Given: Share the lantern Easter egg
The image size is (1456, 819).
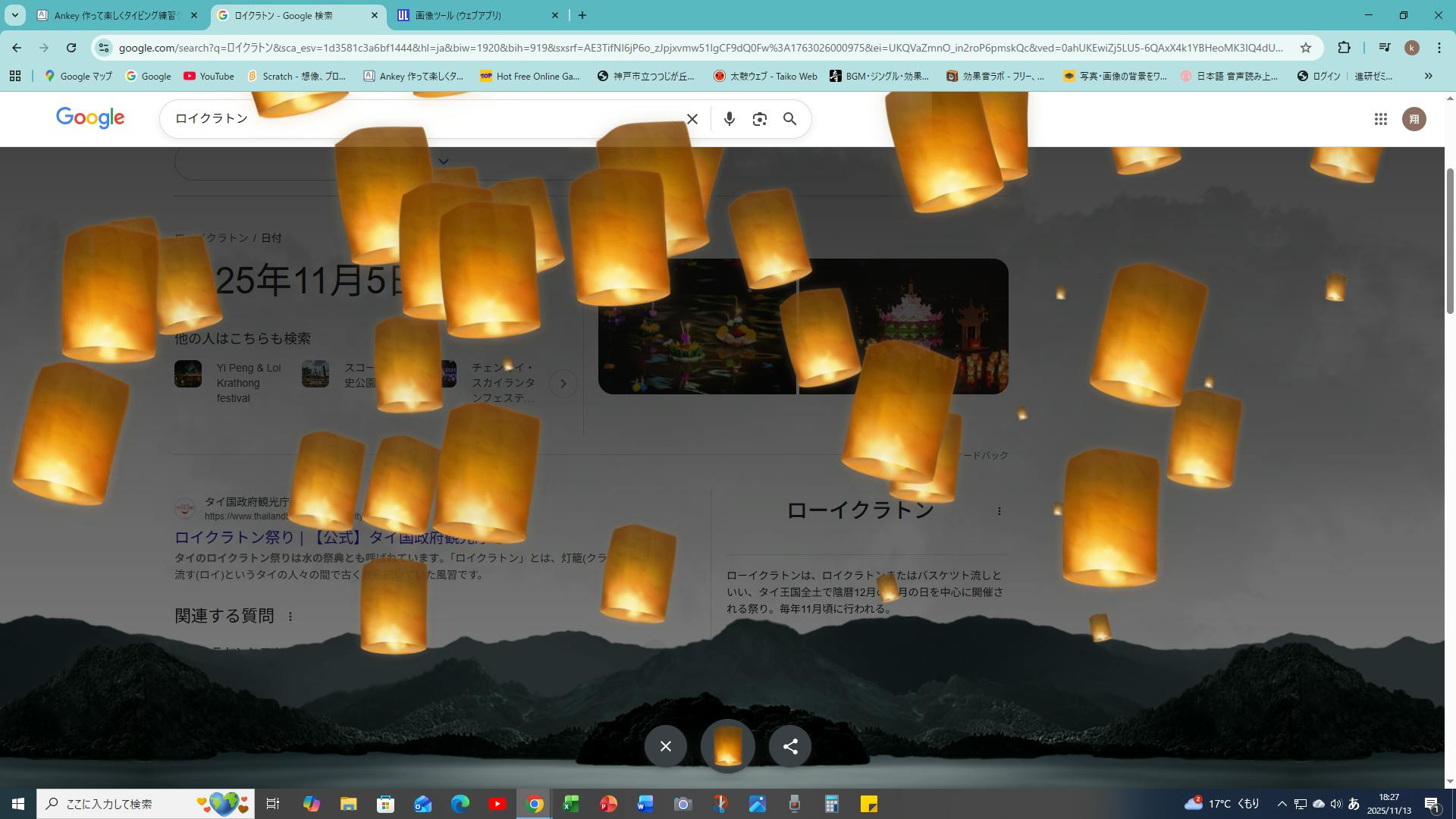Looking at the screenshot, I should [789, 746].
